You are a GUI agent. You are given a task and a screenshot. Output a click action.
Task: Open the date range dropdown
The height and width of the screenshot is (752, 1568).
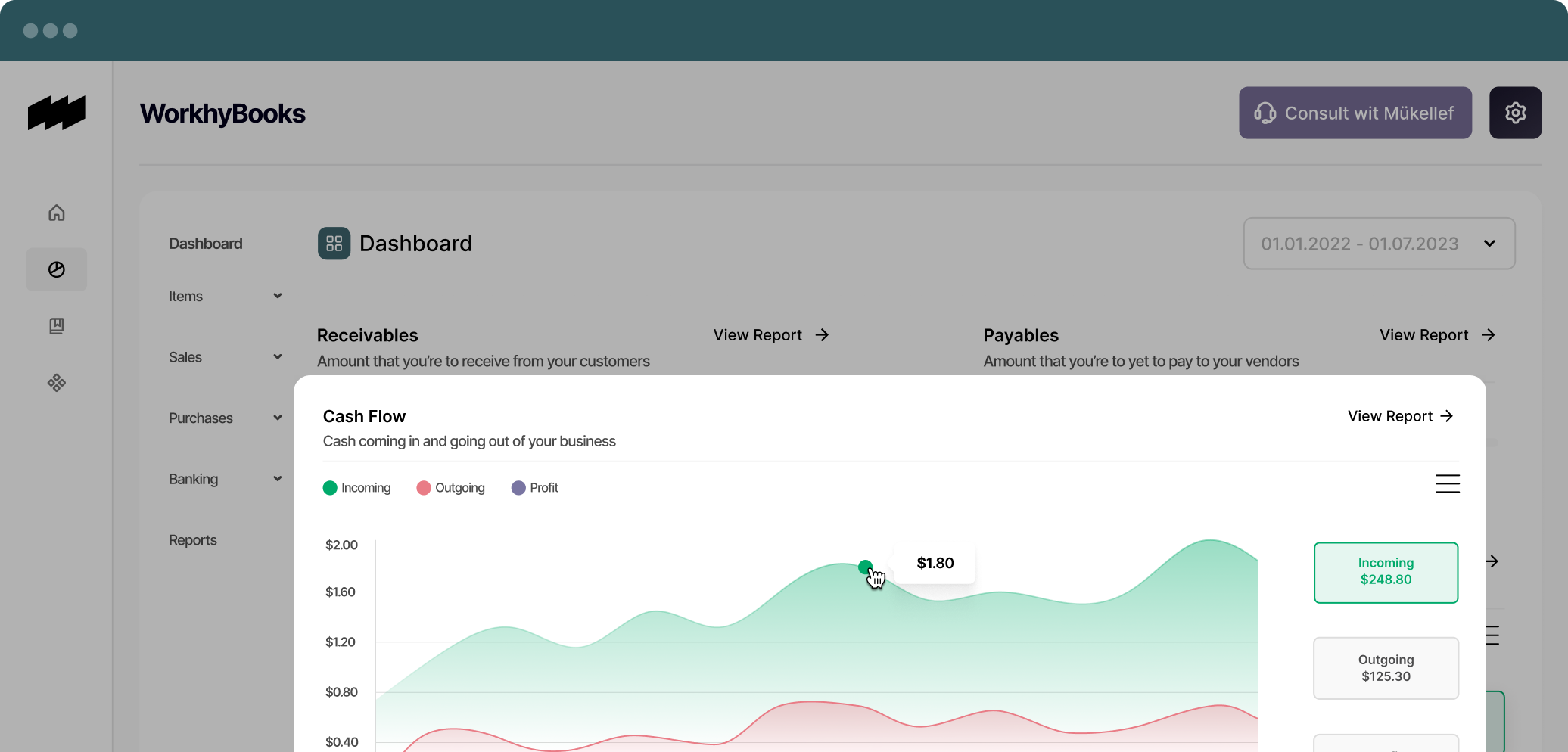click(1379, 244)
